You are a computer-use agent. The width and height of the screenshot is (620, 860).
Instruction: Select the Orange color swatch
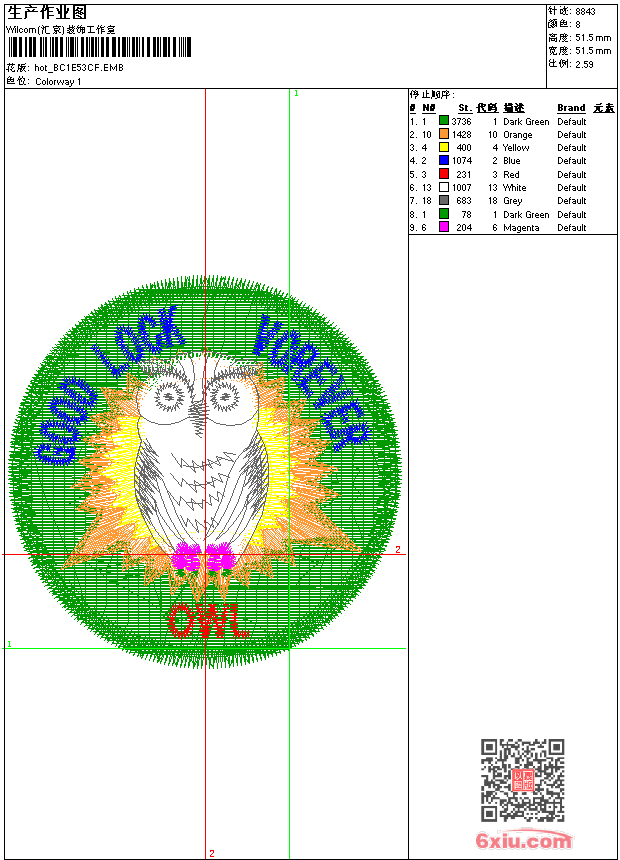pyautogui.click(x=444, y=134)
